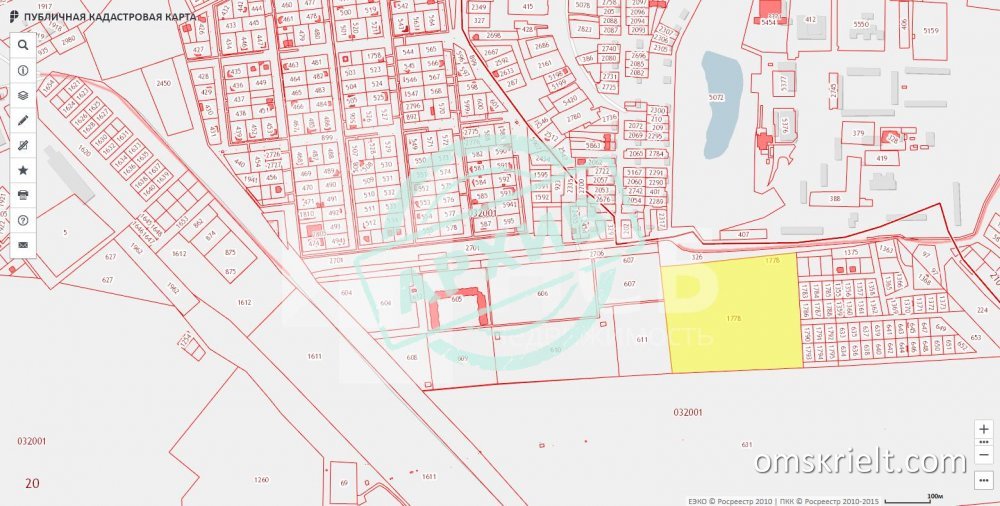Open the map layers panel
The width and height of the screenshot is (1000, 506).
coord(23,95)
